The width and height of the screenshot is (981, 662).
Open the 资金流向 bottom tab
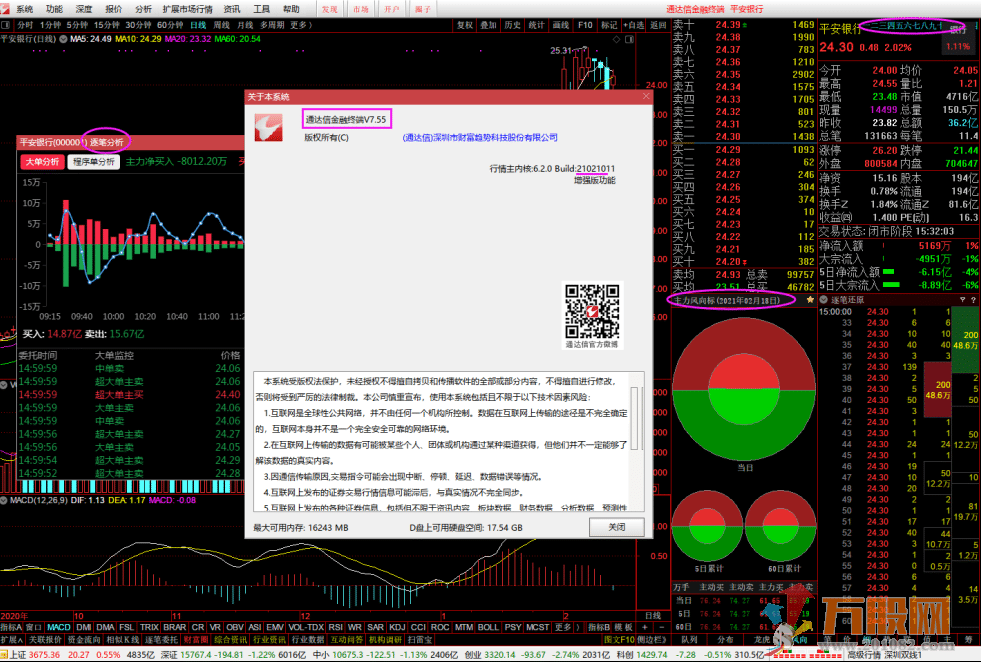[84, 639]
